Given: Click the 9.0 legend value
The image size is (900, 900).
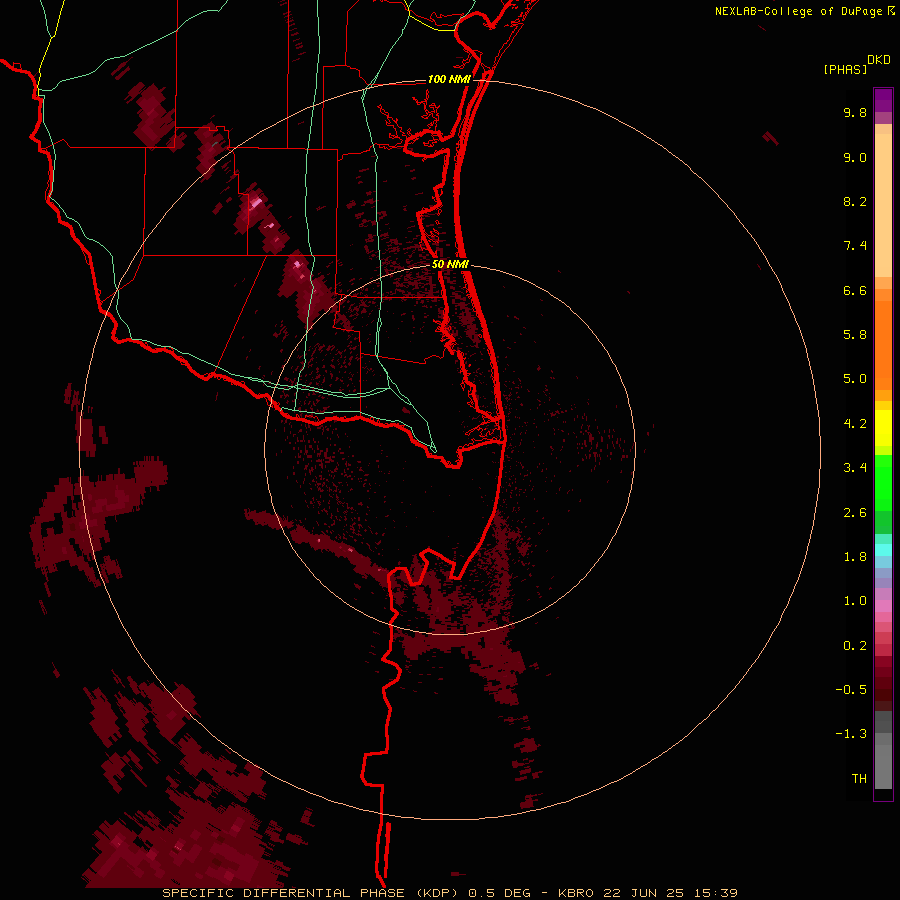Looking at the screenshot, I should (855, 157).
